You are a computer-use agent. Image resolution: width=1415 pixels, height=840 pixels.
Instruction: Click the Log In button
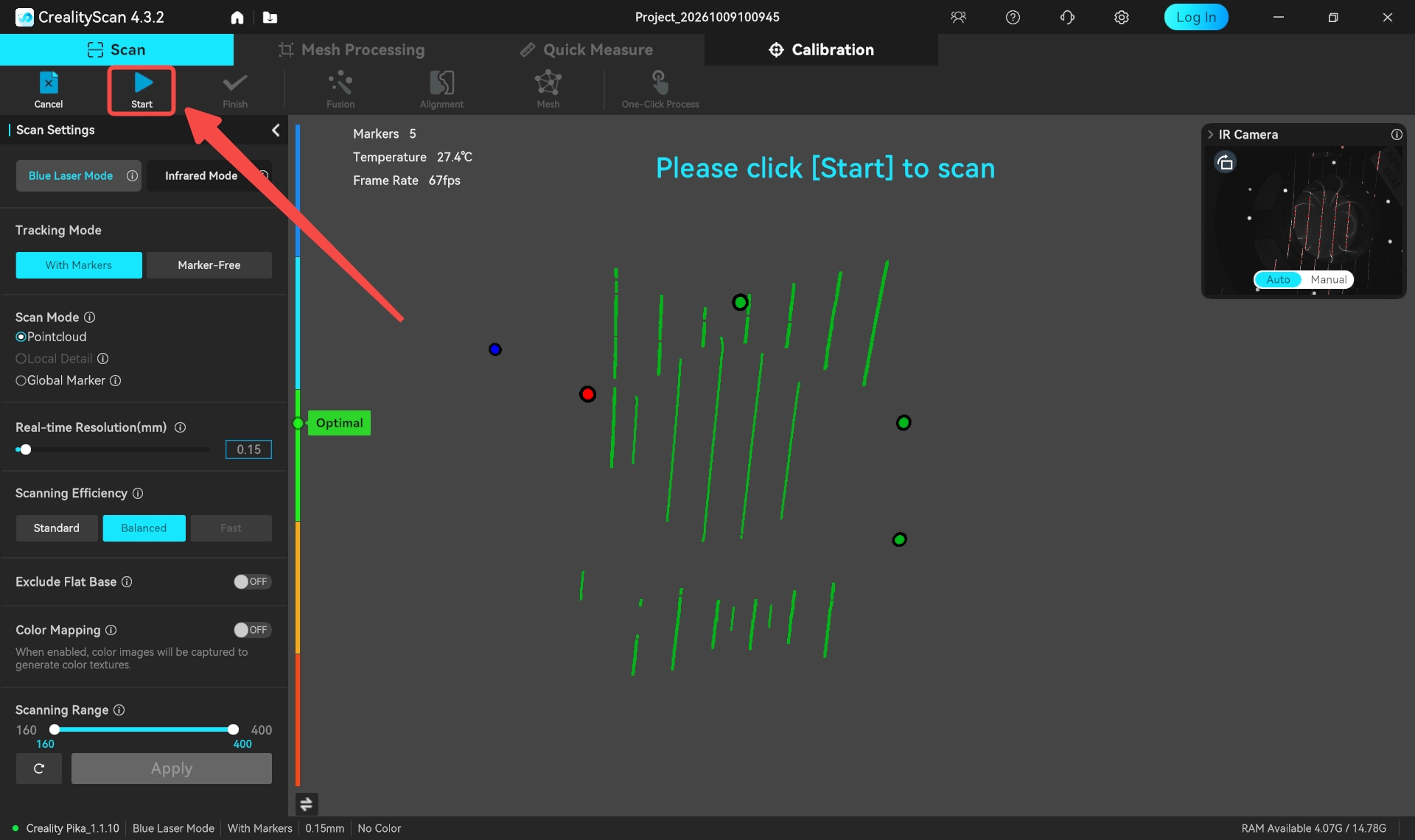point(1195,18)
